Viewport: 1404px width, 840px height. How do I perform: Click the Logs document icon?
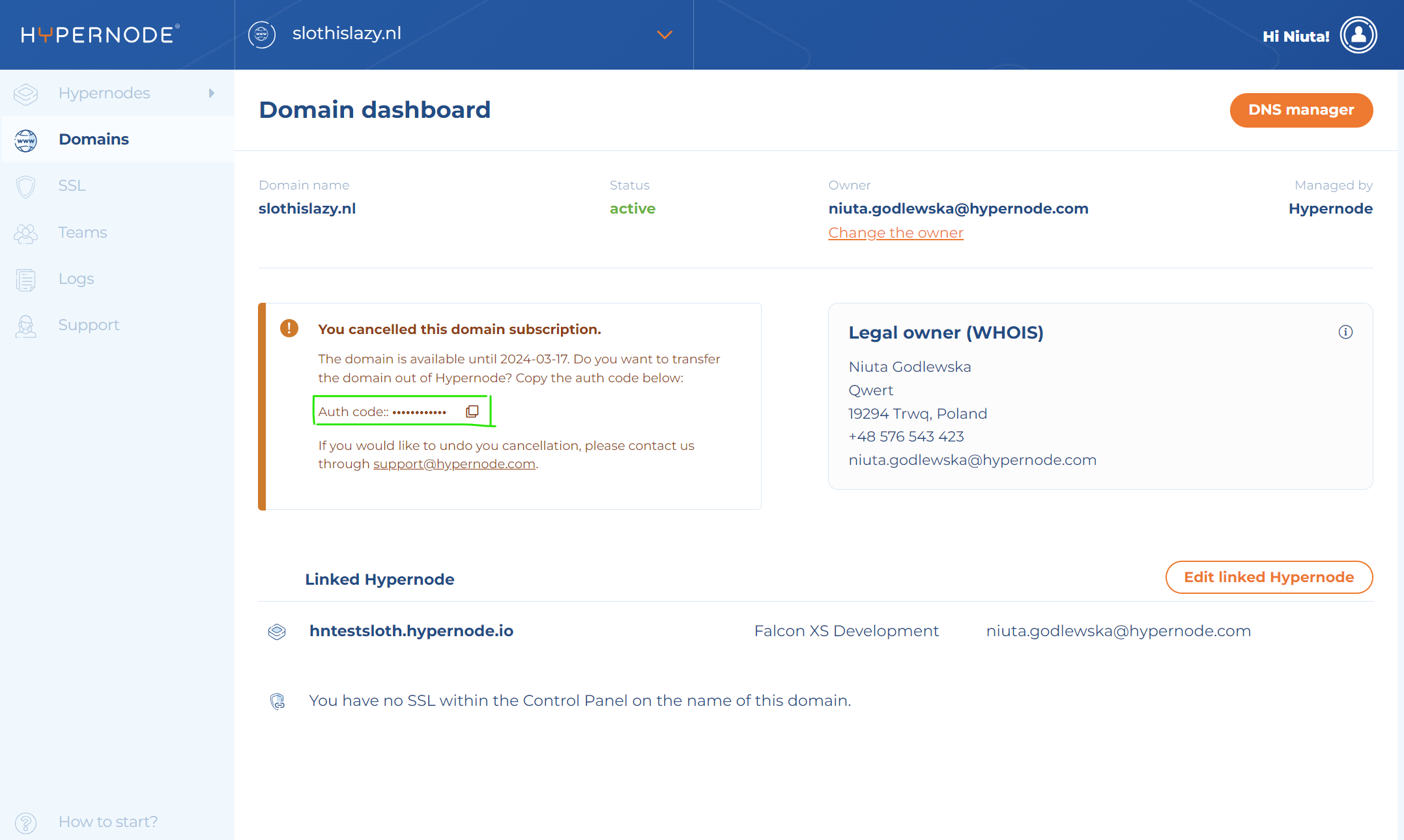(x=26, y=279)
